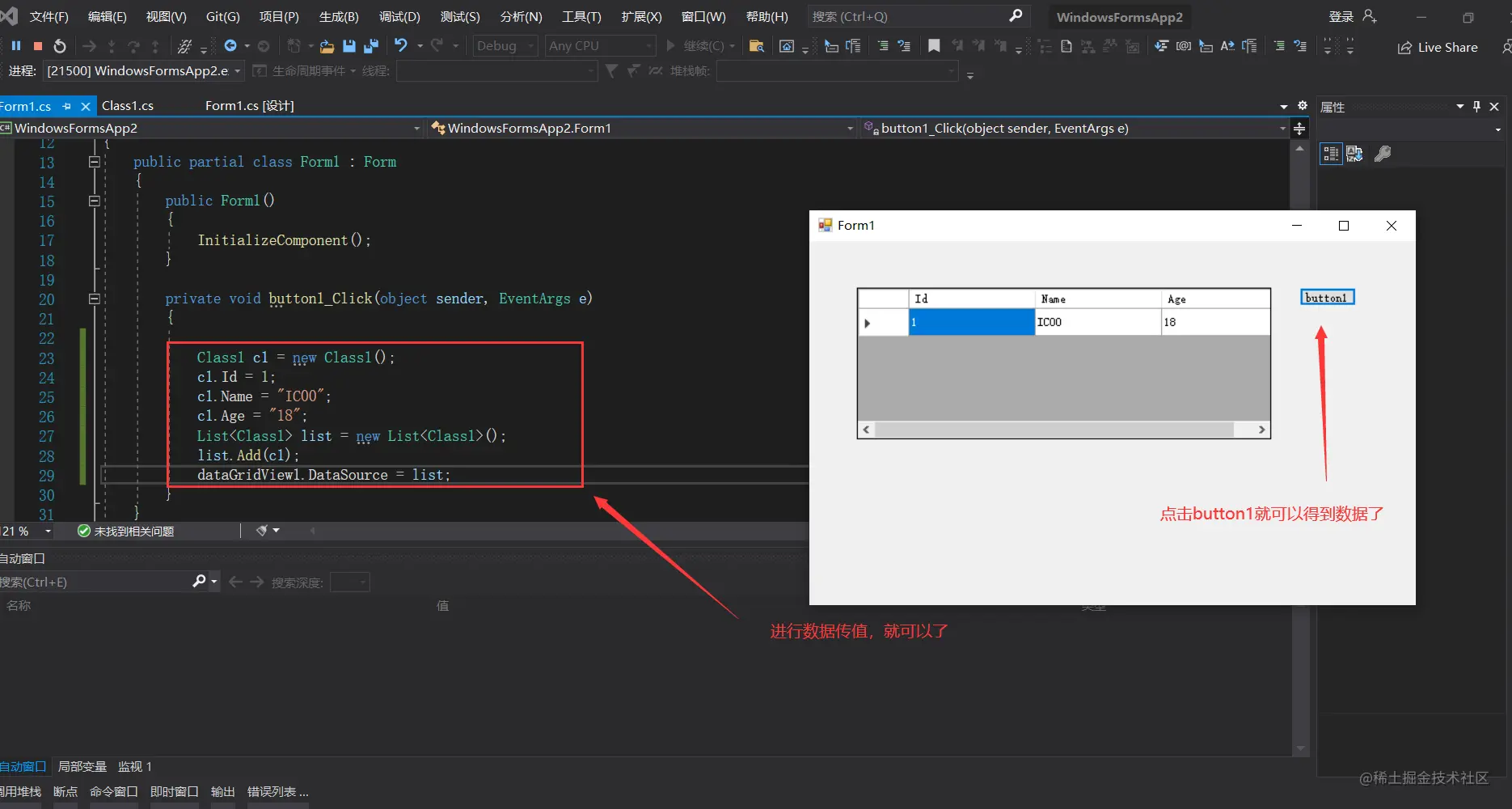Save the current file with the floppy icon
The height and width of the screenshot is (809, 1512).
pyautogui.click(x=349, y=46)
